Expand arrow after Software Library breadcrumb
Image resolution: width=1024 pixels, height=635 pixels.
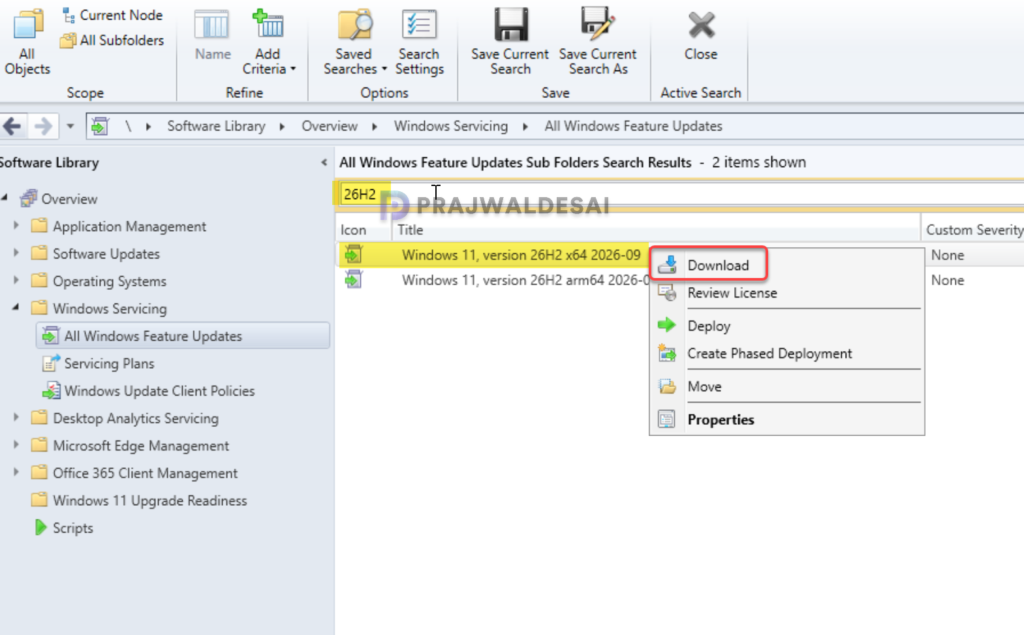tap(282, 127)
